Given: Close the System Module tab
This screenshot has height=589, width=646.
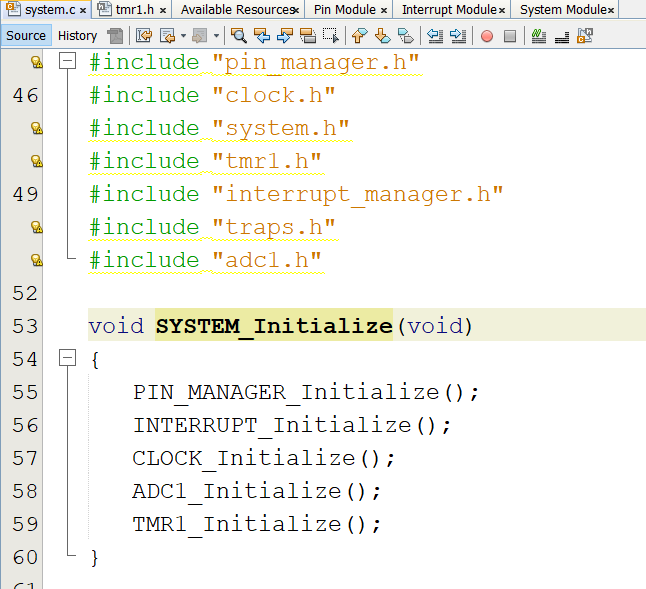Looking at the screenshot, I should (x=611, y=10).
